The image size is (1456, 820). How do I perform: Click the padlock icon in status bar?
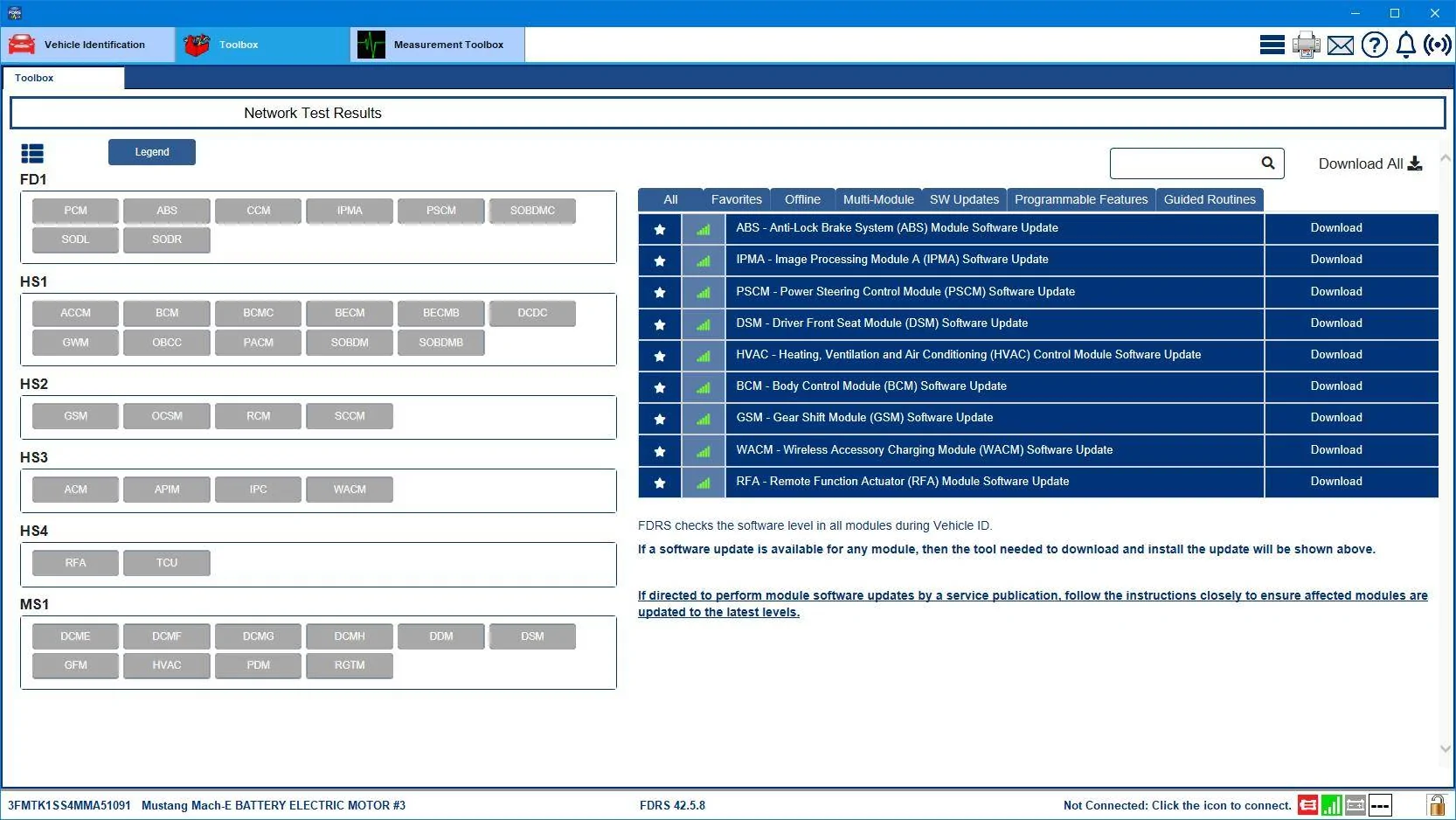click(1436, 805)
